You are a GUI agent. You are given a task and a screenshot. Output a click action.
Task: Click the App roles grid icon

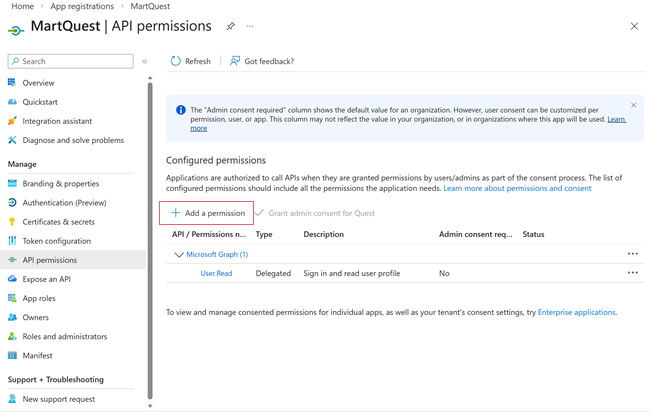click(12, 298)
